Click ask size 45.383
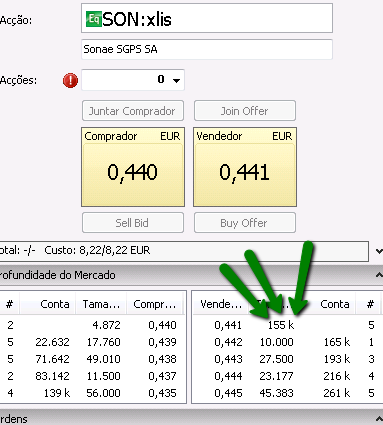 tap(277, 393)
